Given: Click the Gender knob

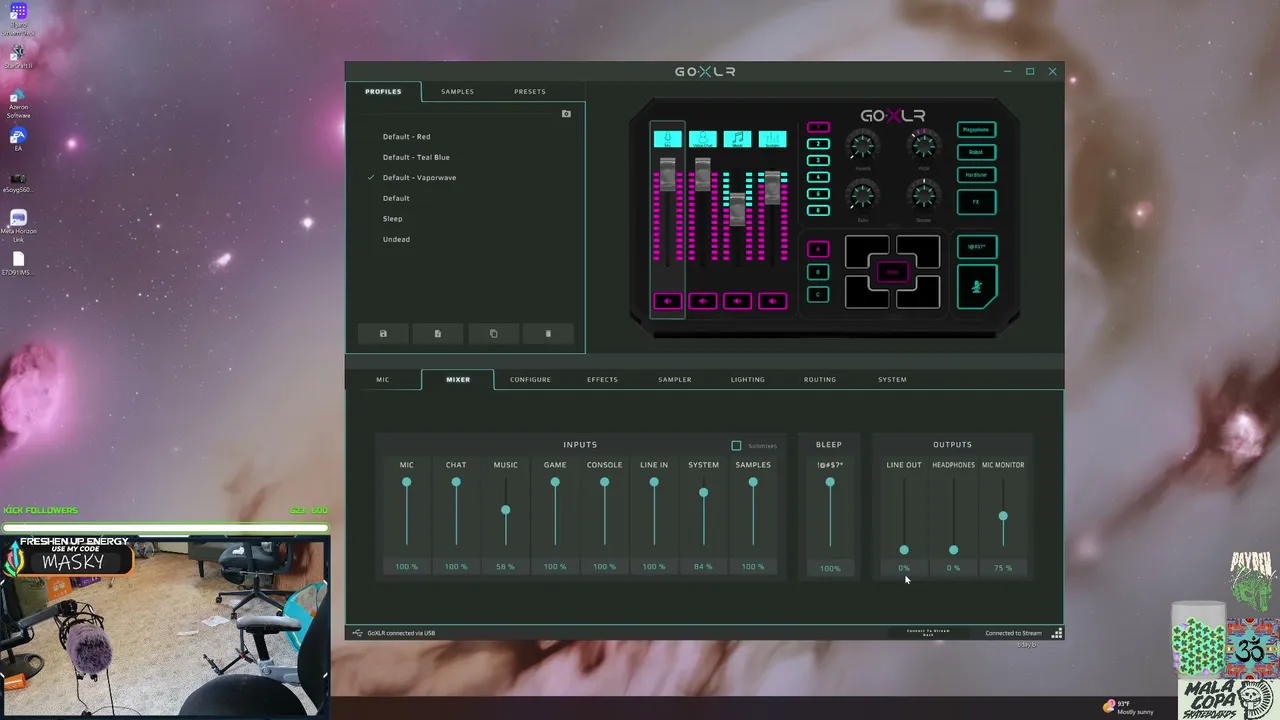Looking at the screenshot, I should click(x=923, y=196).
